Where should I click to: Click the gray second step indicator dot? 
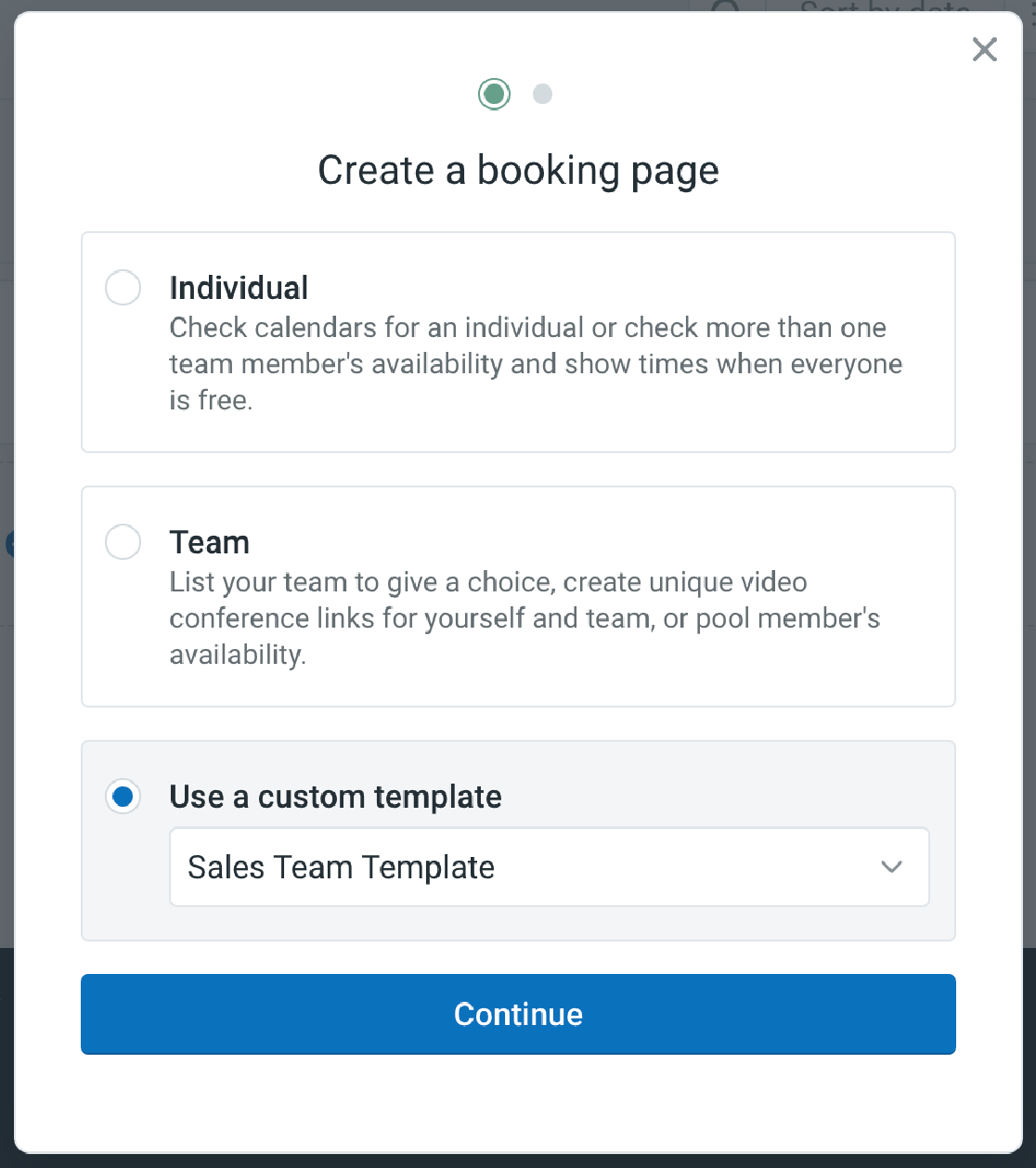click(542, 94)
